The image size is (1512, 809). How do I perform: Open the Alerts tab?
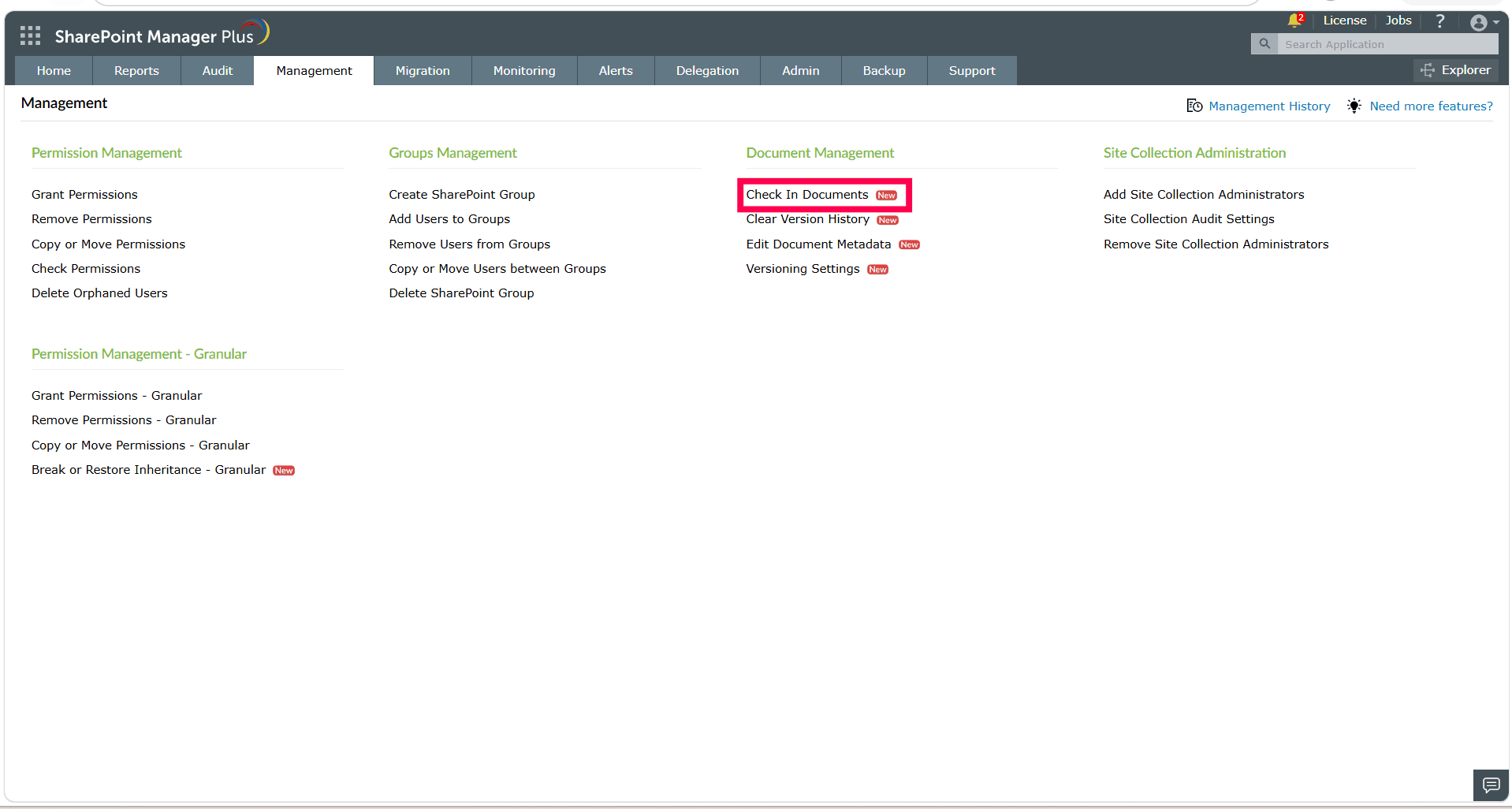[x=616, y=71]
